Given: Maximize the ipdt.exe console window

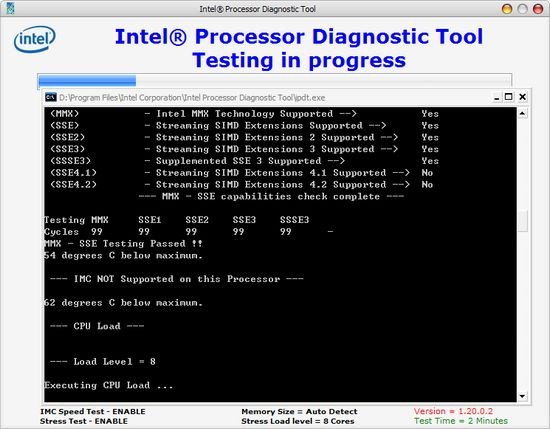Looking at the screenshot, I should (509, 96).
